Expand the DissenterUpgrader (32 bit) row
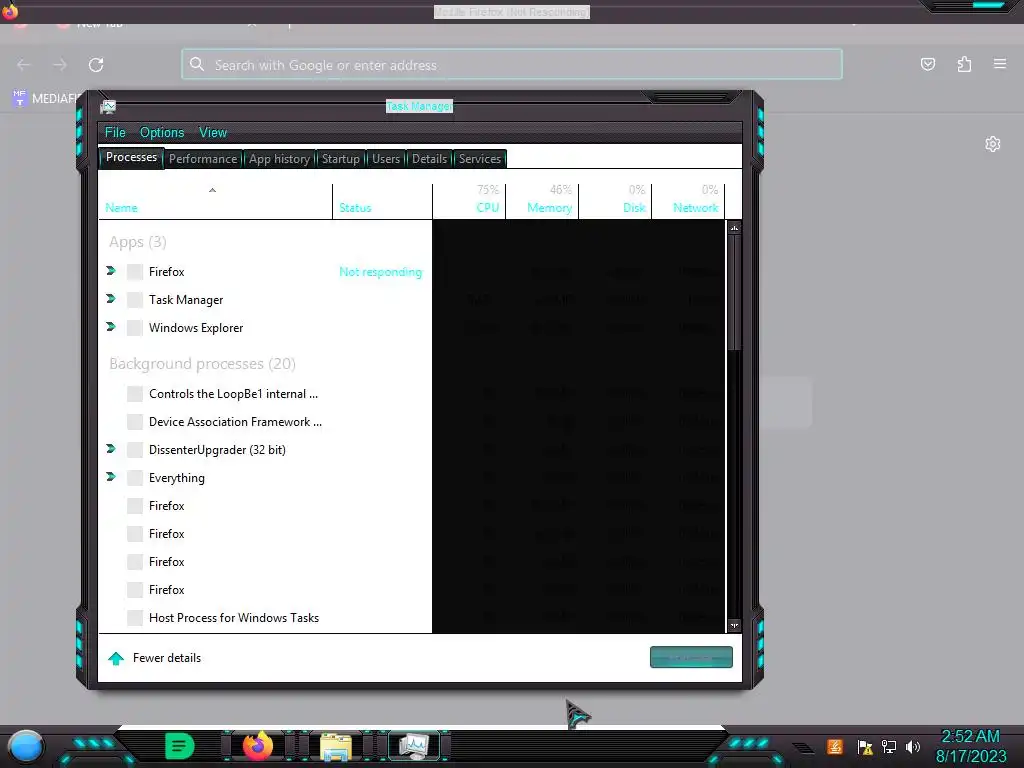Screen dimensions: 1024x768 point(111,449)
